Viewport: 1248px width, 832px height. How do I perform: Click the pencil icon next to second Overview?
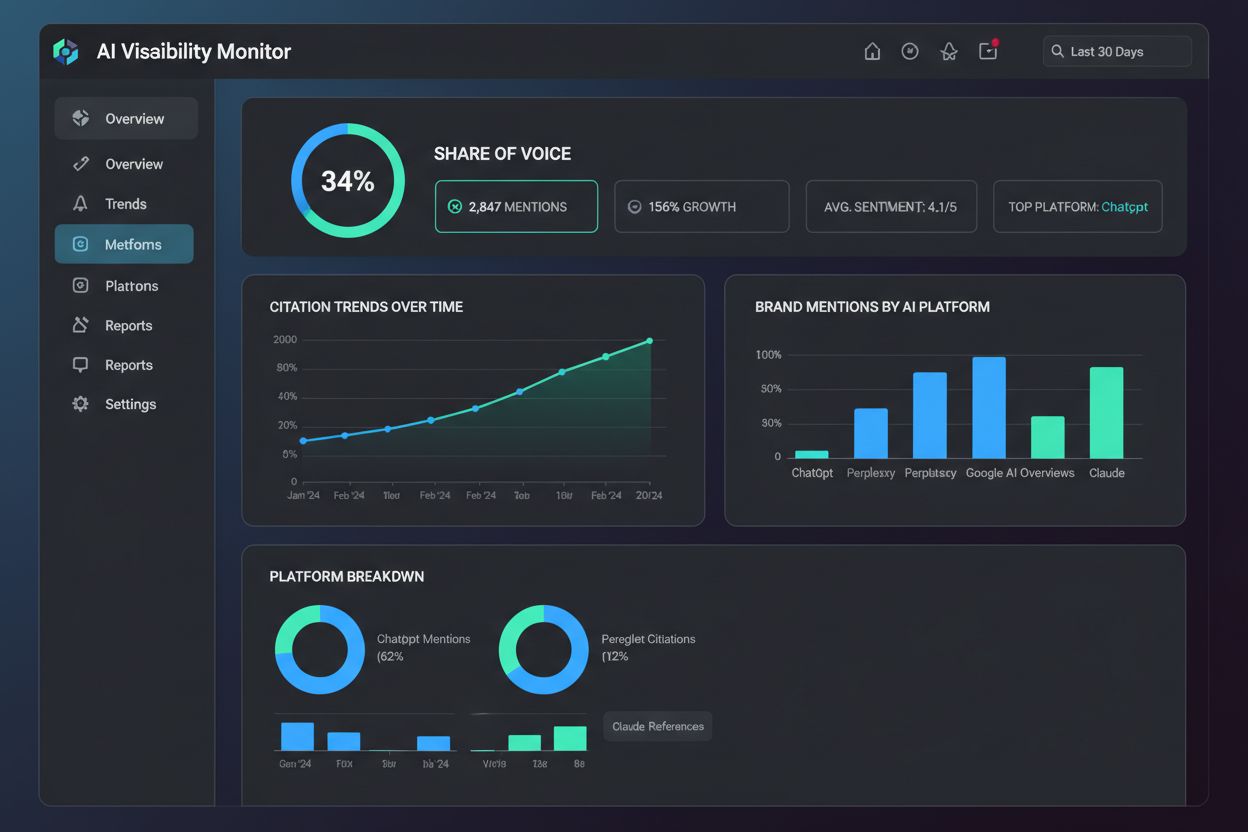[x=80, y=163]
